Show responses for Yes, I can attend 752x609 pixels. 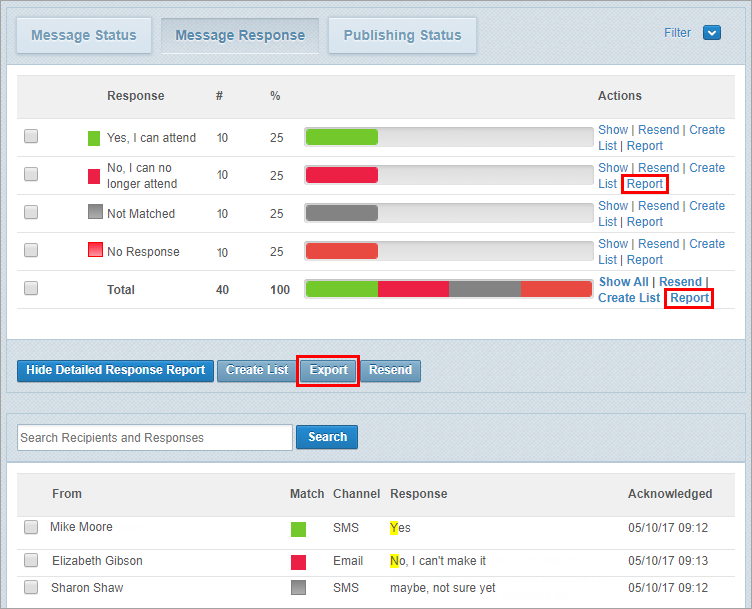[612, 130]
